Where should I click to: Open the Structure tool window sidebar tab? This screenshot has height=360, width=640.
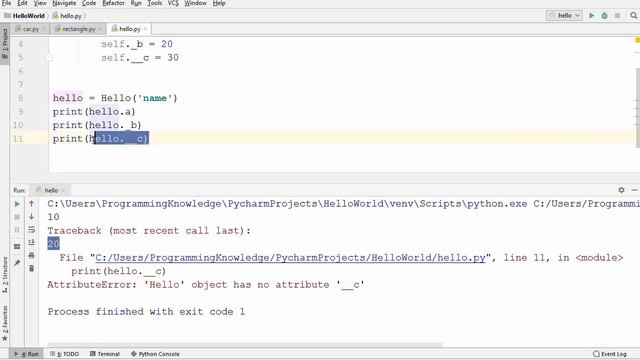(4, 274)
